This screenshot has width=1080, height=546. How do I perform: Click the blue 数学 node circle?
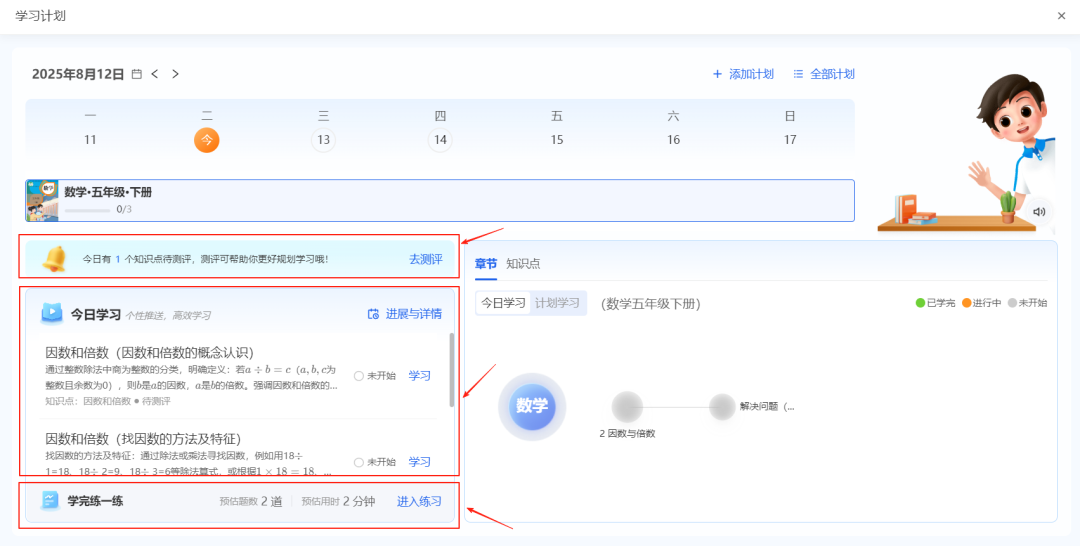[532, 406]
